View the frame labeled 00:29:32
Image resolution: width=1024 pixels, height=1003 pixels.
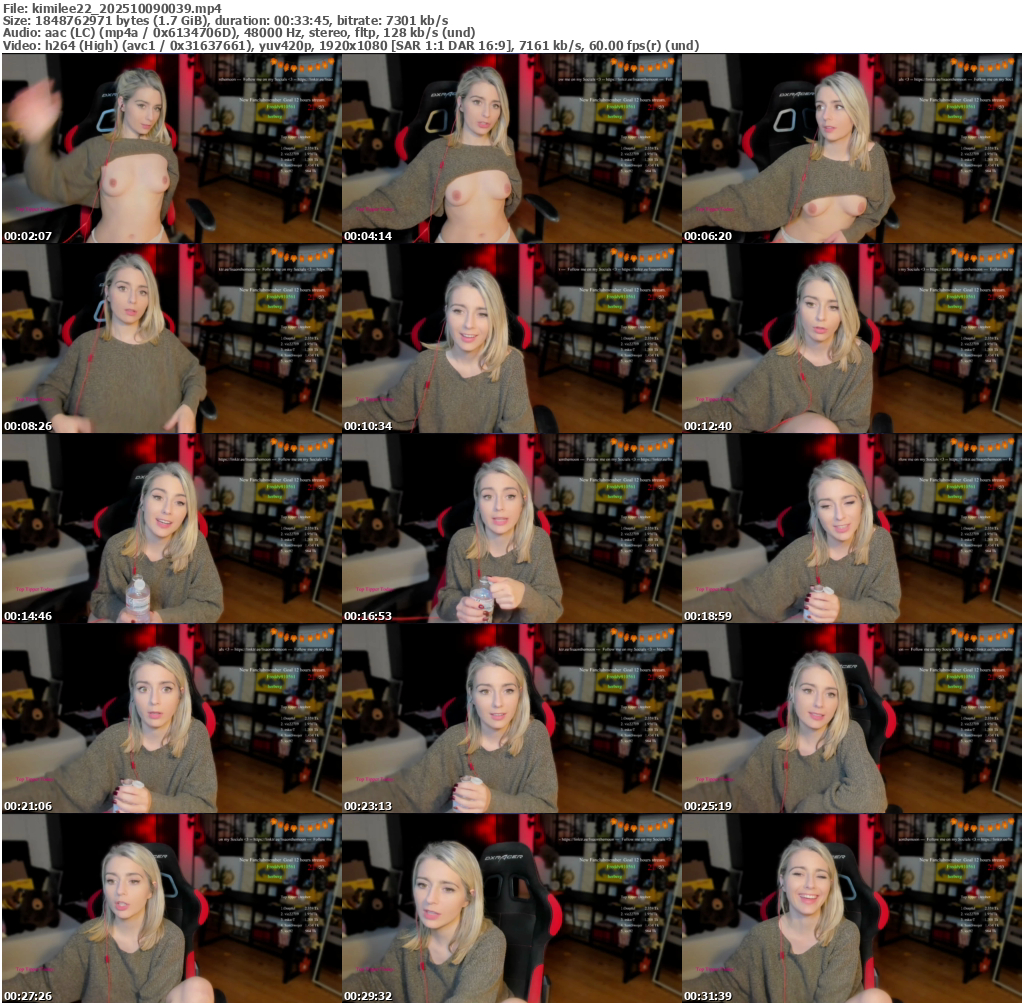click(511, 908)
